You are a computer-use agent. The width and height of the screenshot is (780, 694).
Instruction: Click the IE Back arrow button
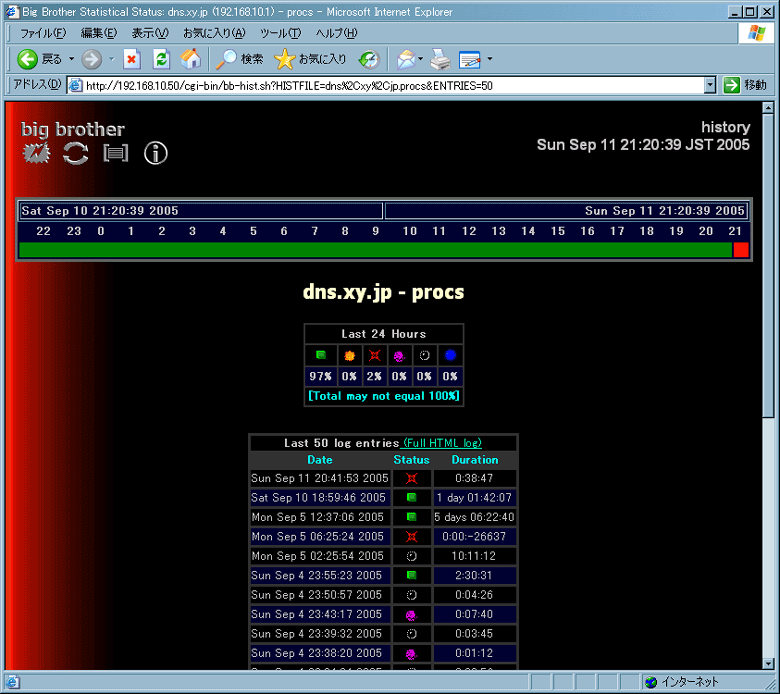(x=27, y=59)
